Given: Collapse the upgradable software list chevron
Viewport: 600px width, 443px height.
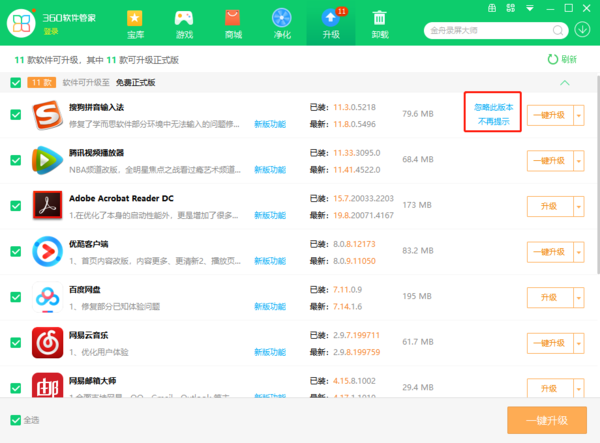Looking at the screenshot, I should click(565, 83).
